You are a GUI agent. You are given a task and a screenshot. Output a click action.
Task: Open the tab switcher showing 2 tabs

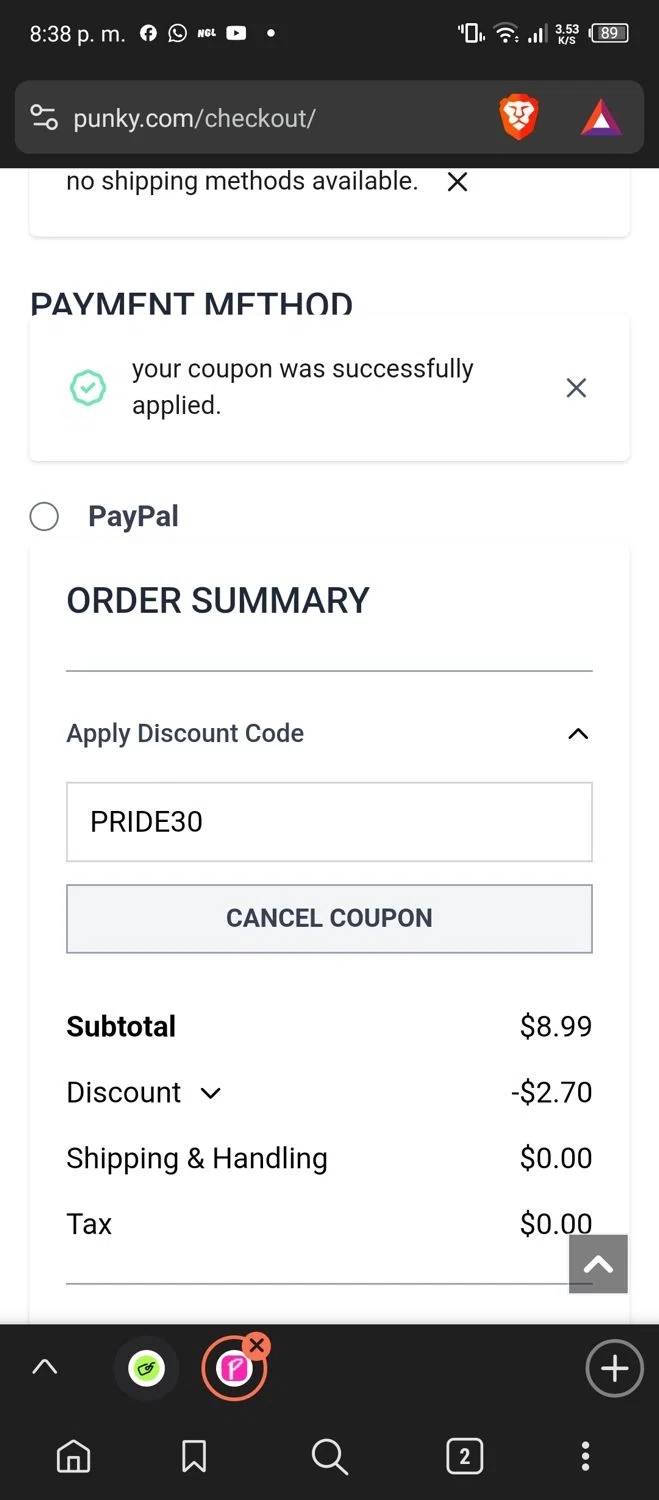point(464,1456)
